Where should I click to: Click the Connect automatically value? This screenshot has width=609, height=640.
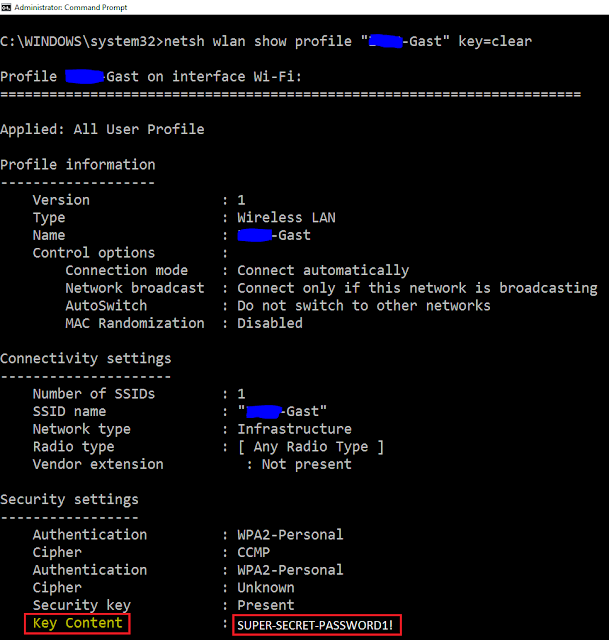tap(323, 270)
